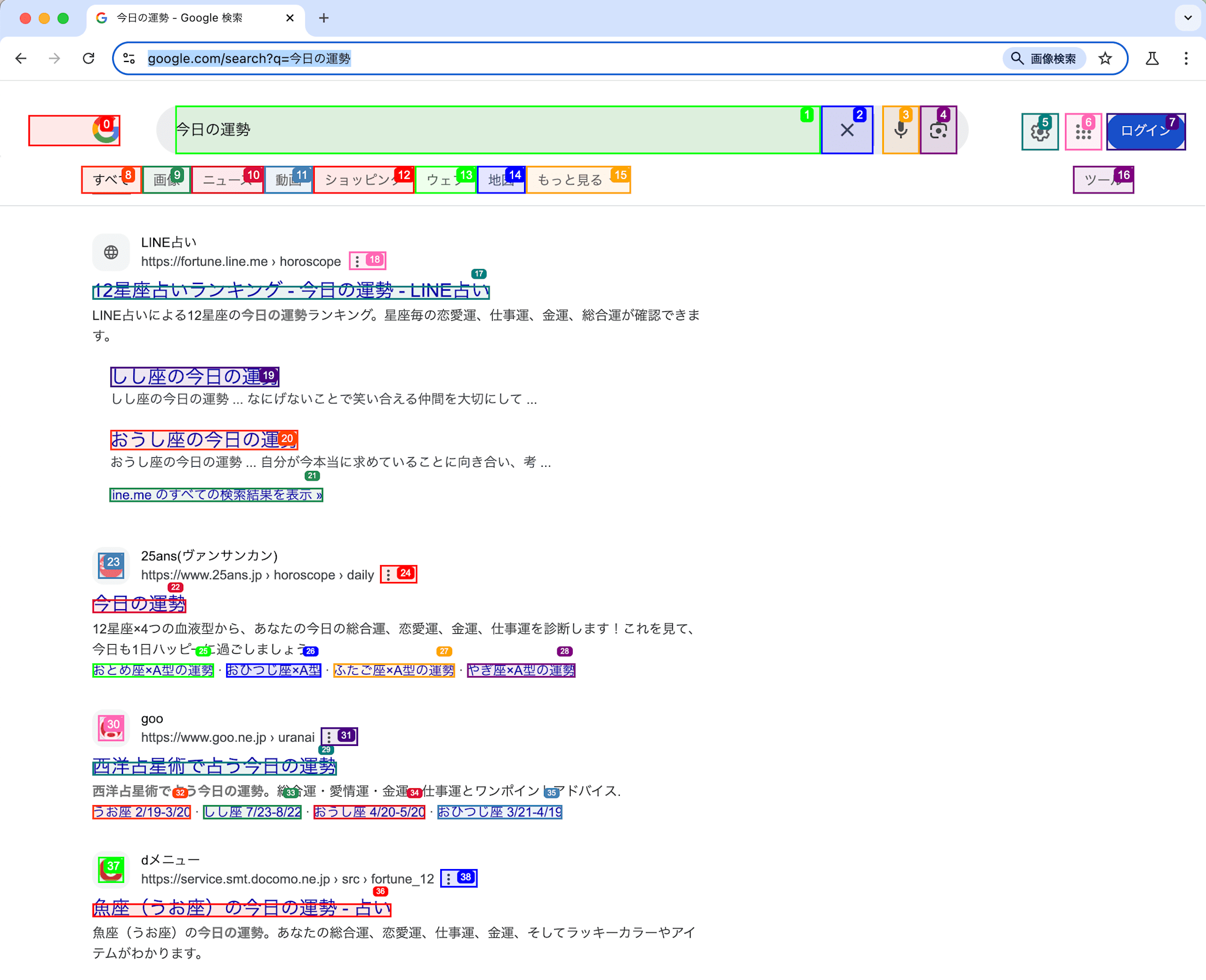Image resolution: width=1206 pixels, height=980 pixels.
Task: Open 25ans 今日の運勢 result title
Action: pyautogui.click(x=139, y=604)
